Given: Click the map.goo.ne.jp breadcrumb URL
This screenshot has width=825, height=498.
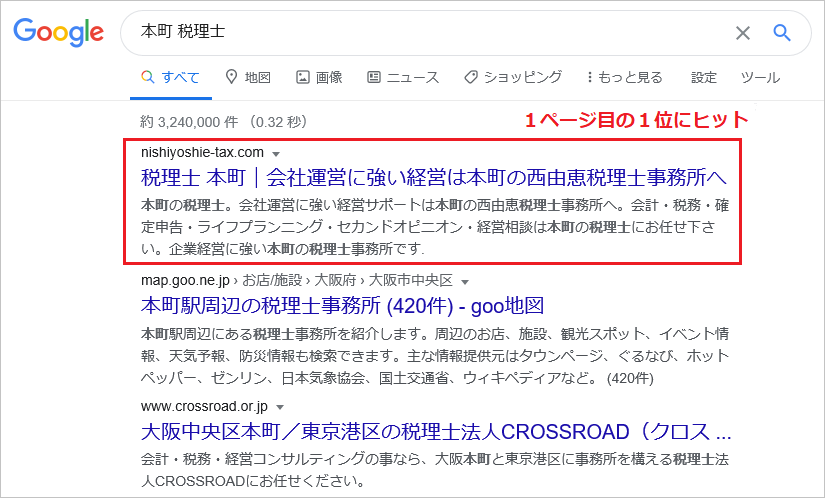Looking at the screenshot, I should click(x=297, y=280).
